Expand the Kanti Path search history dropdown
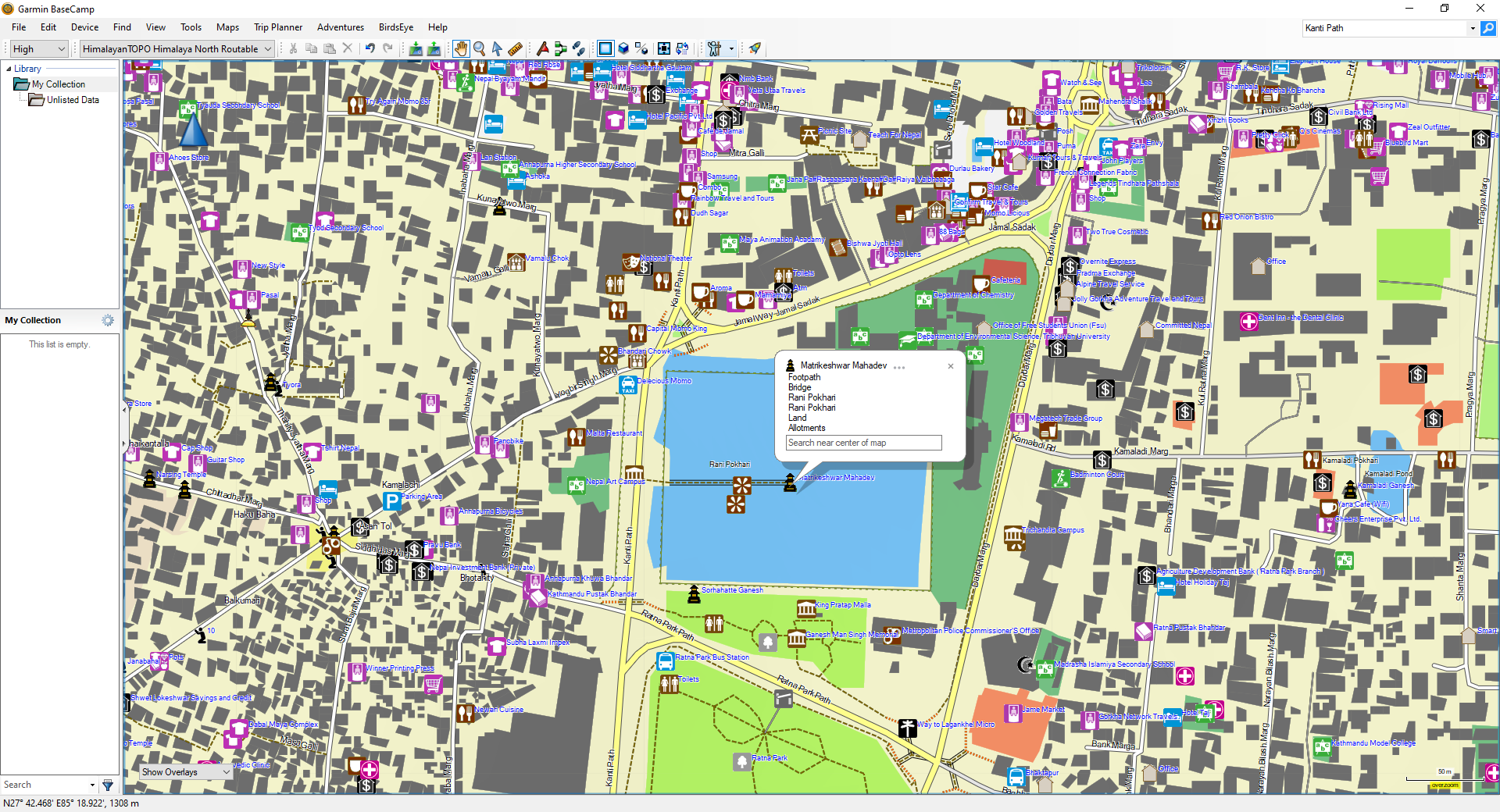This screenshot has width=1500, height=812. point(1473,28)
